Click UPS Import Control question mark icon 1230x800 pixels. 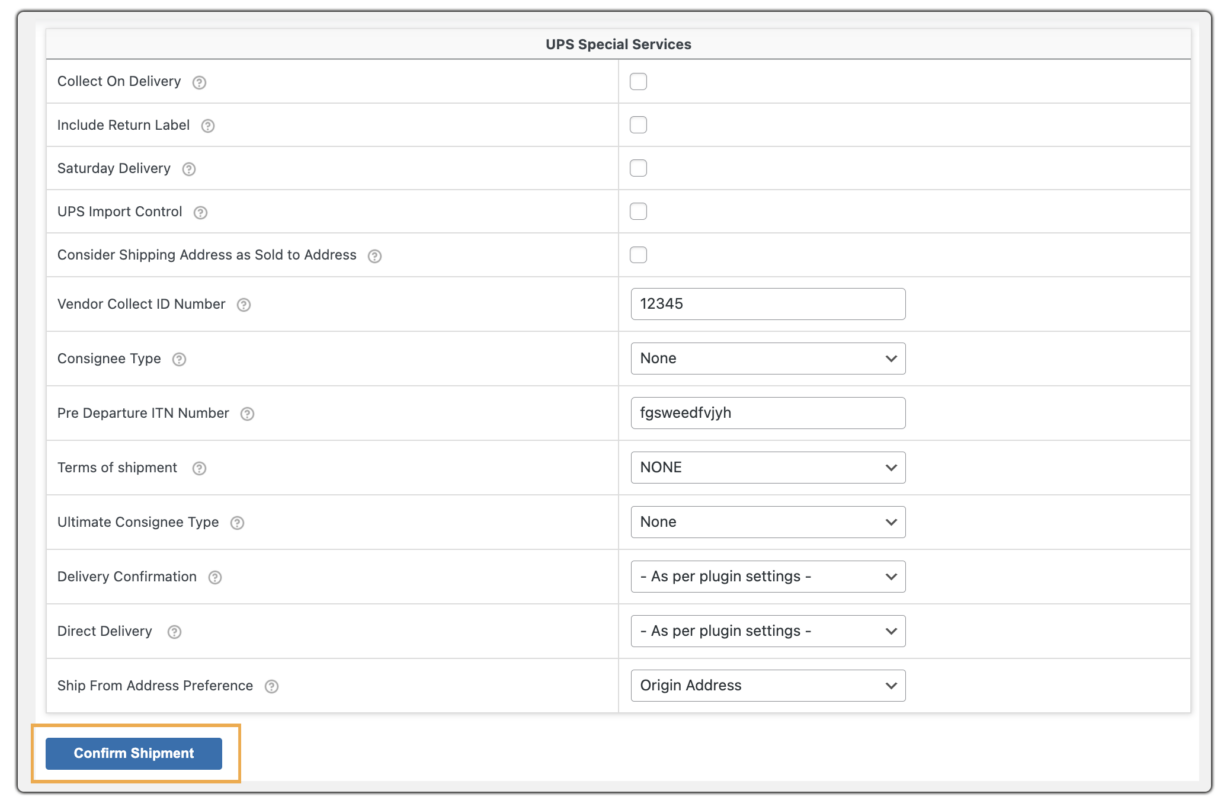200,212
